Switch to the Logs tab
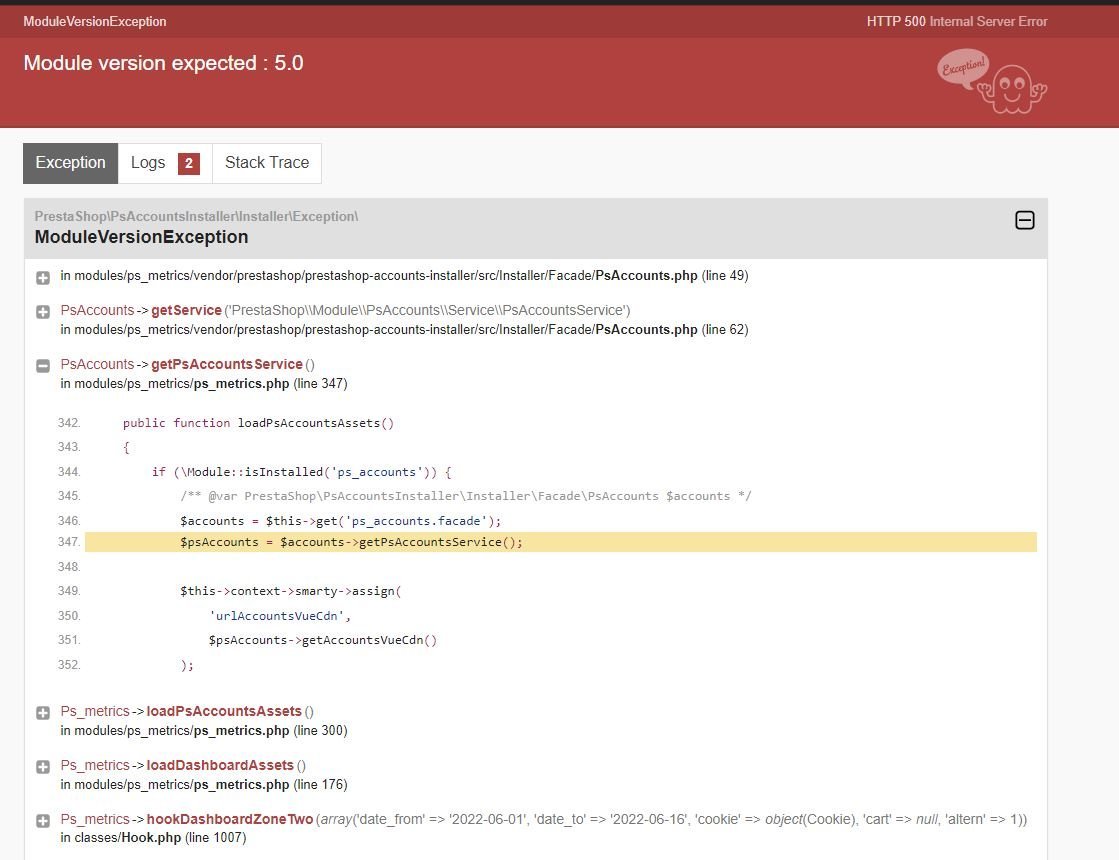The width and height of the screenshot is (1119, 860). 165,163
